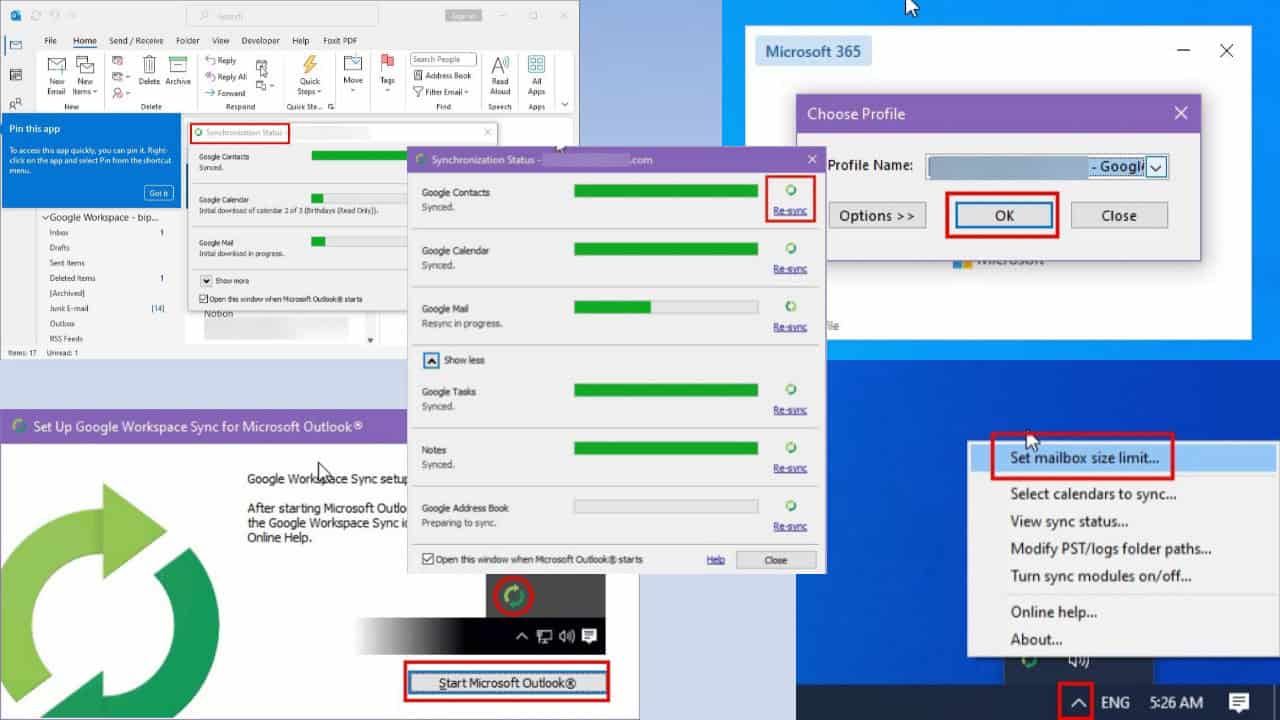Click the Google Address Book progress bar
This screenshot has height=720, width=1280.
(x=666, y=506)
